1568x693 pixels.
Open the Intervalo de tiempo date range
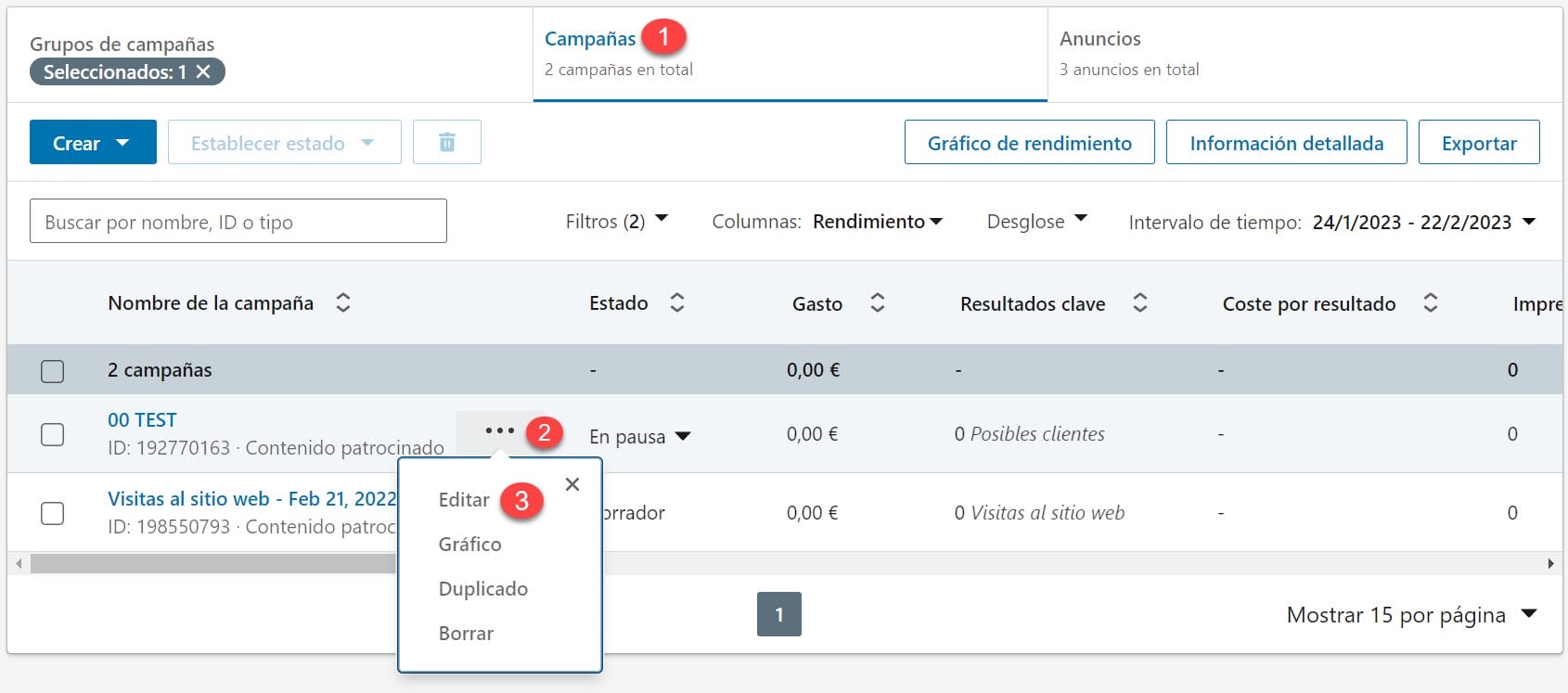coord(1424,222)
